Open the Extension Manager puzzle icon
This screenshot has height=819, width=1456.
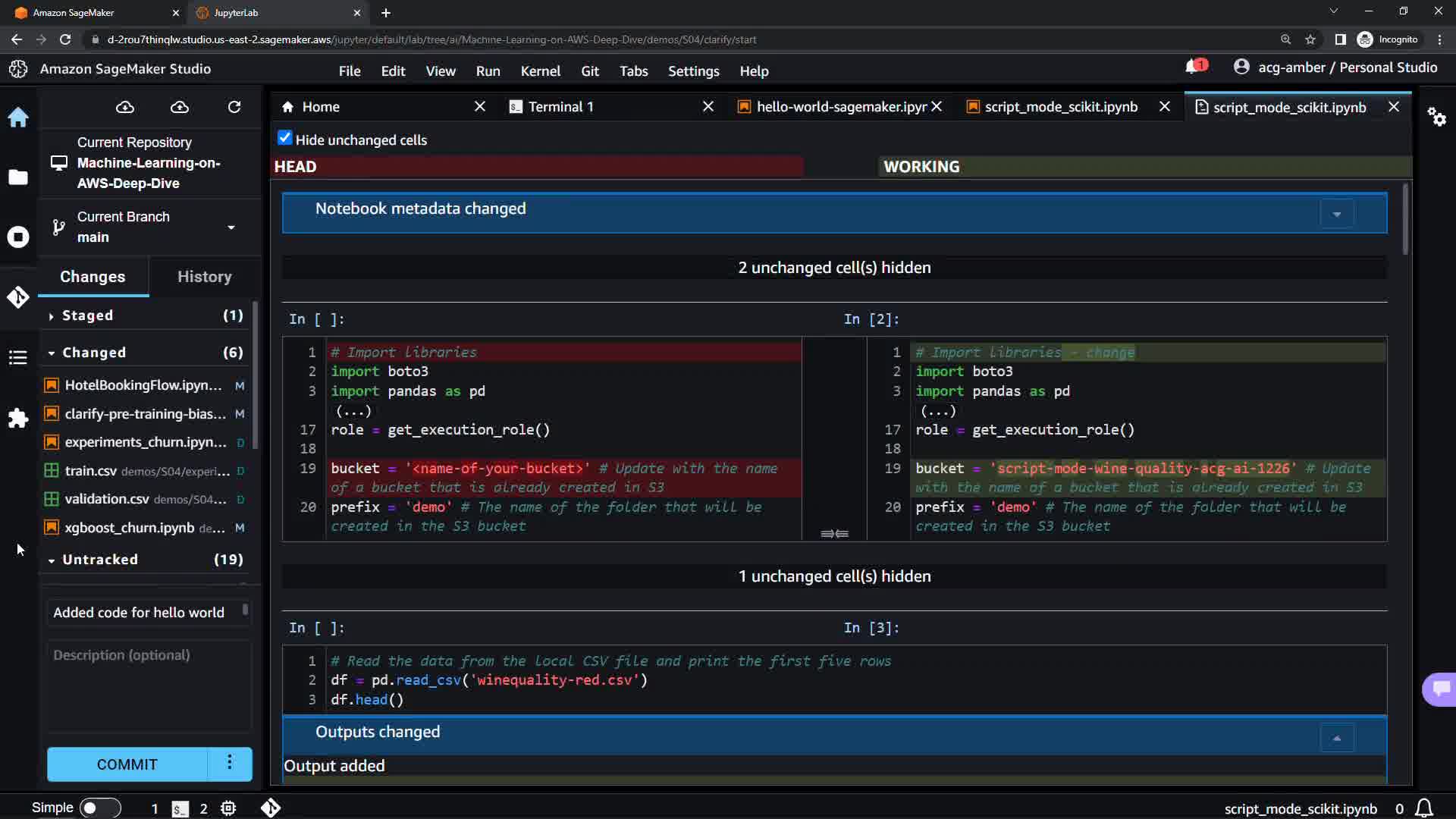point(18,419)
